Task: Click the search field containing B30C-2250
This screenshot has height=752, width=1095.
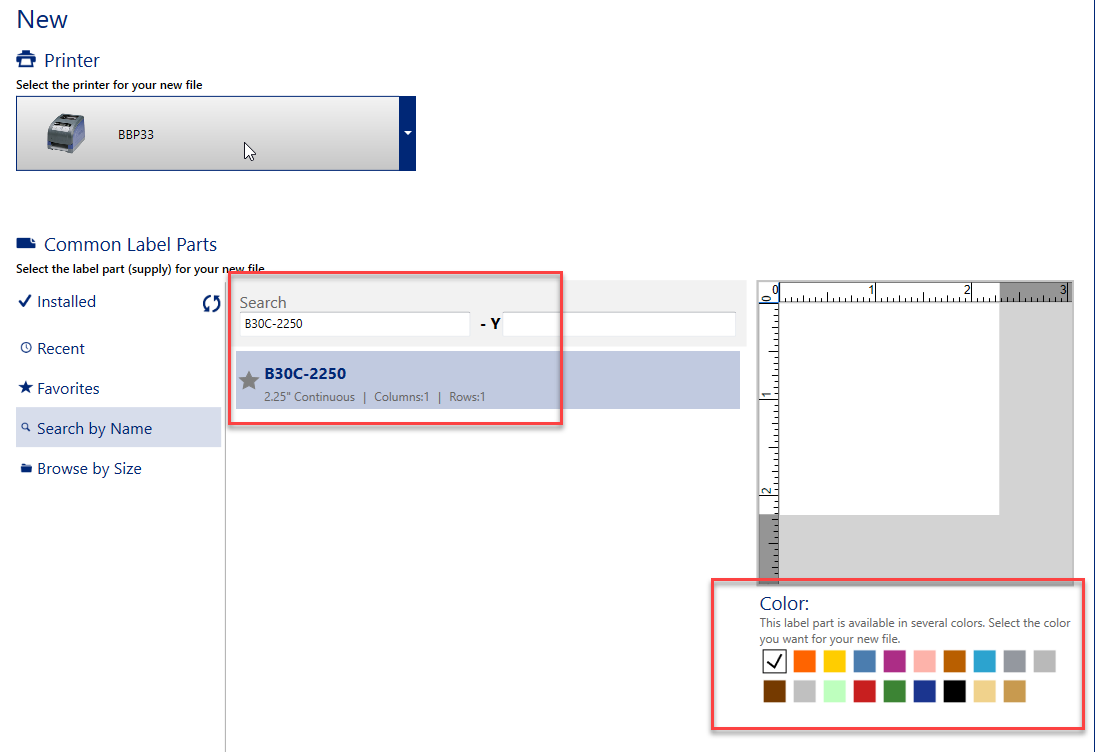Action: [x=353, y=324]
